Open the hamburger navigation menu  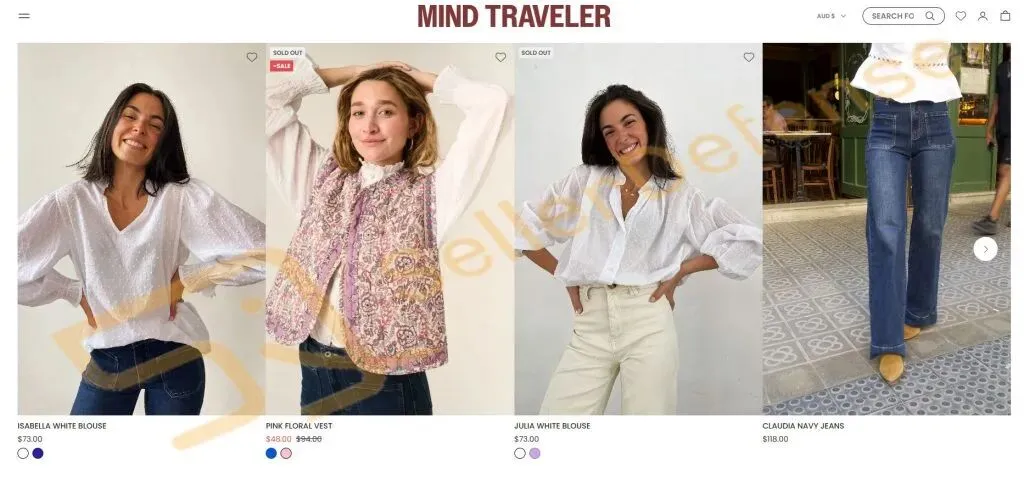pyautogui.click(x=24, y=16)
